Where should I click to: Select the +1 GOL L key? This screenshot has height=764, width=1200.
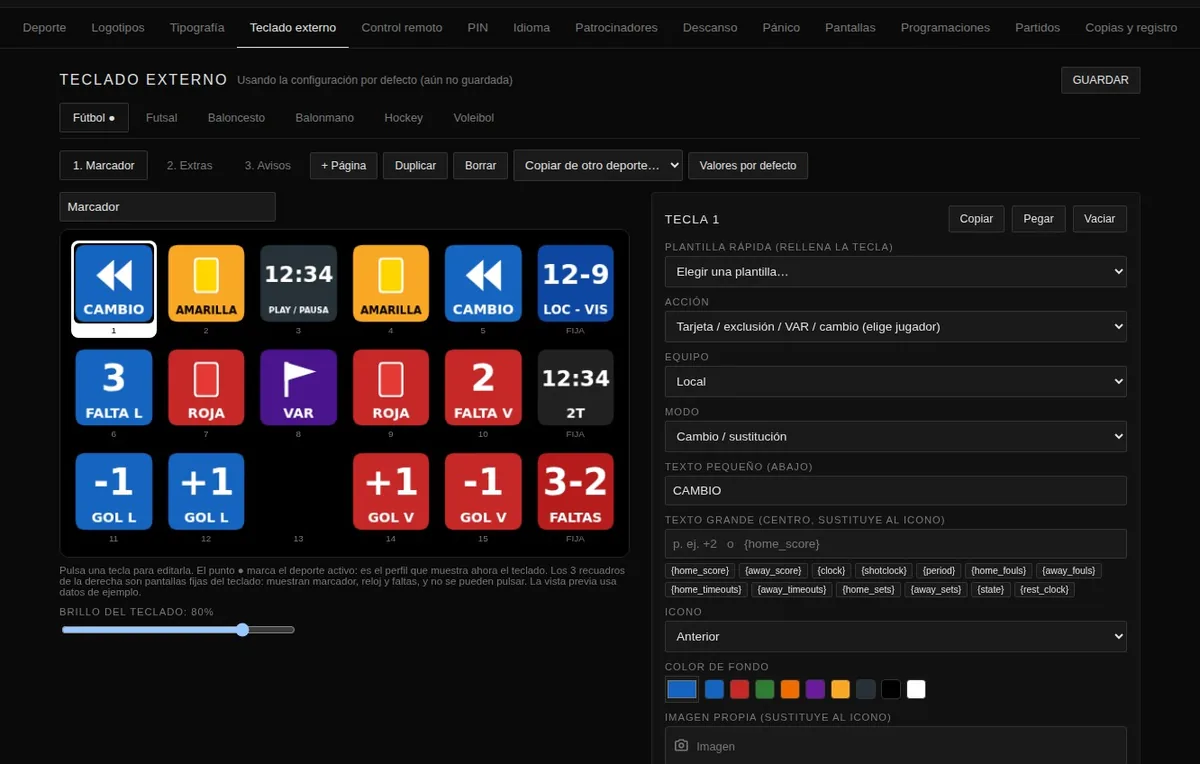[206, 491]
